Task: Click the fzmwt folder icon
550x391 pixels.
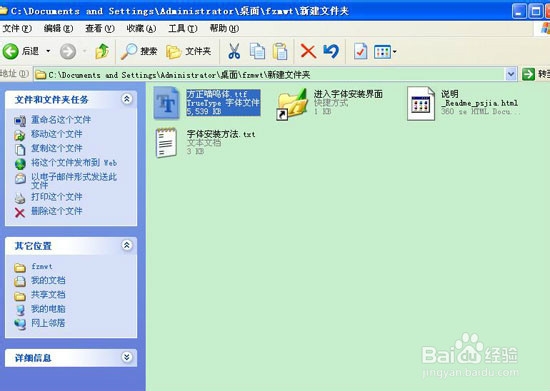Action: [20, 268]
